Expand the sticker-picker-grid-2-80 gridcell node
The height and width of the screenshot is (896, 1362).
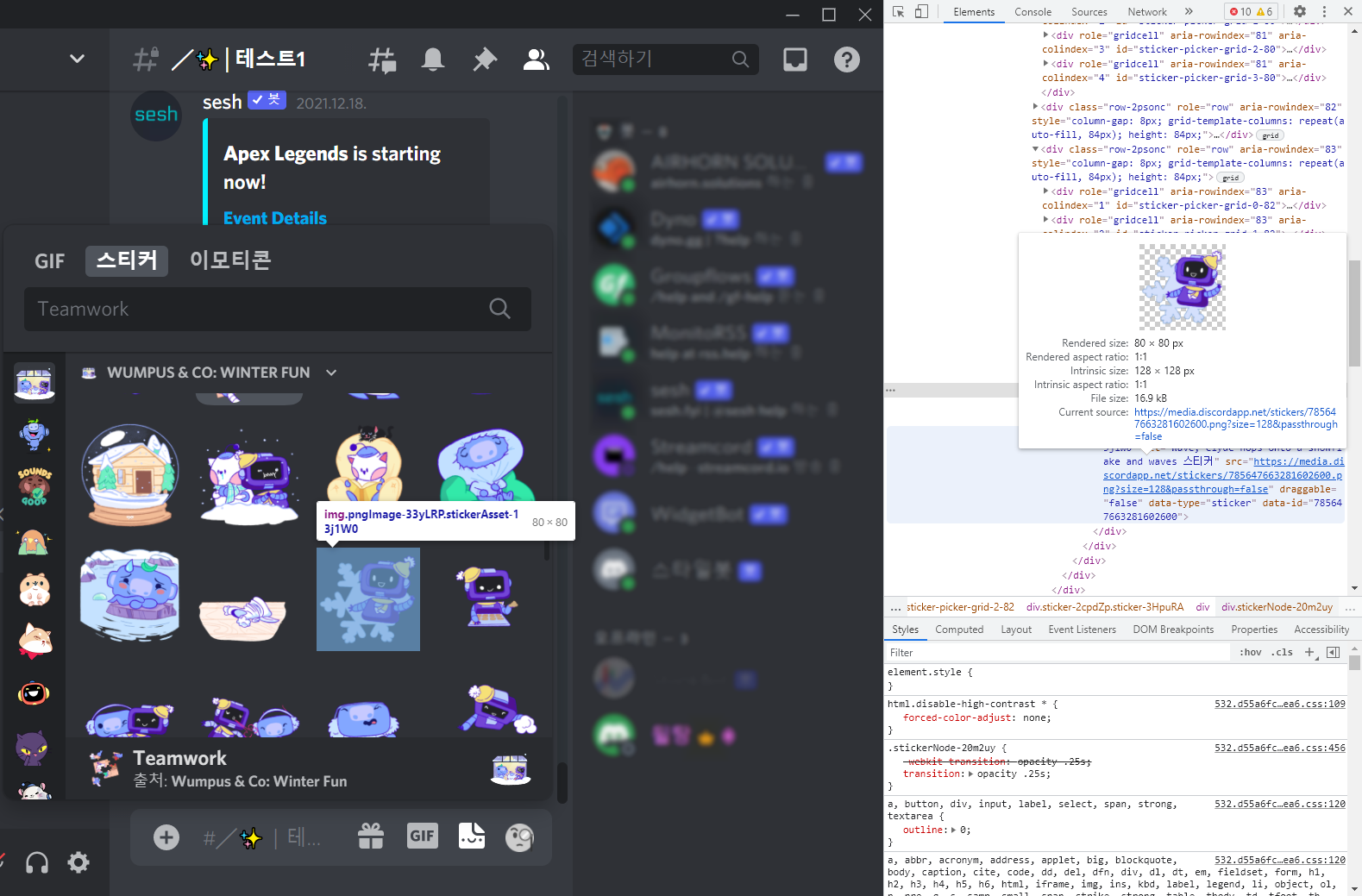click(1046, 35)
